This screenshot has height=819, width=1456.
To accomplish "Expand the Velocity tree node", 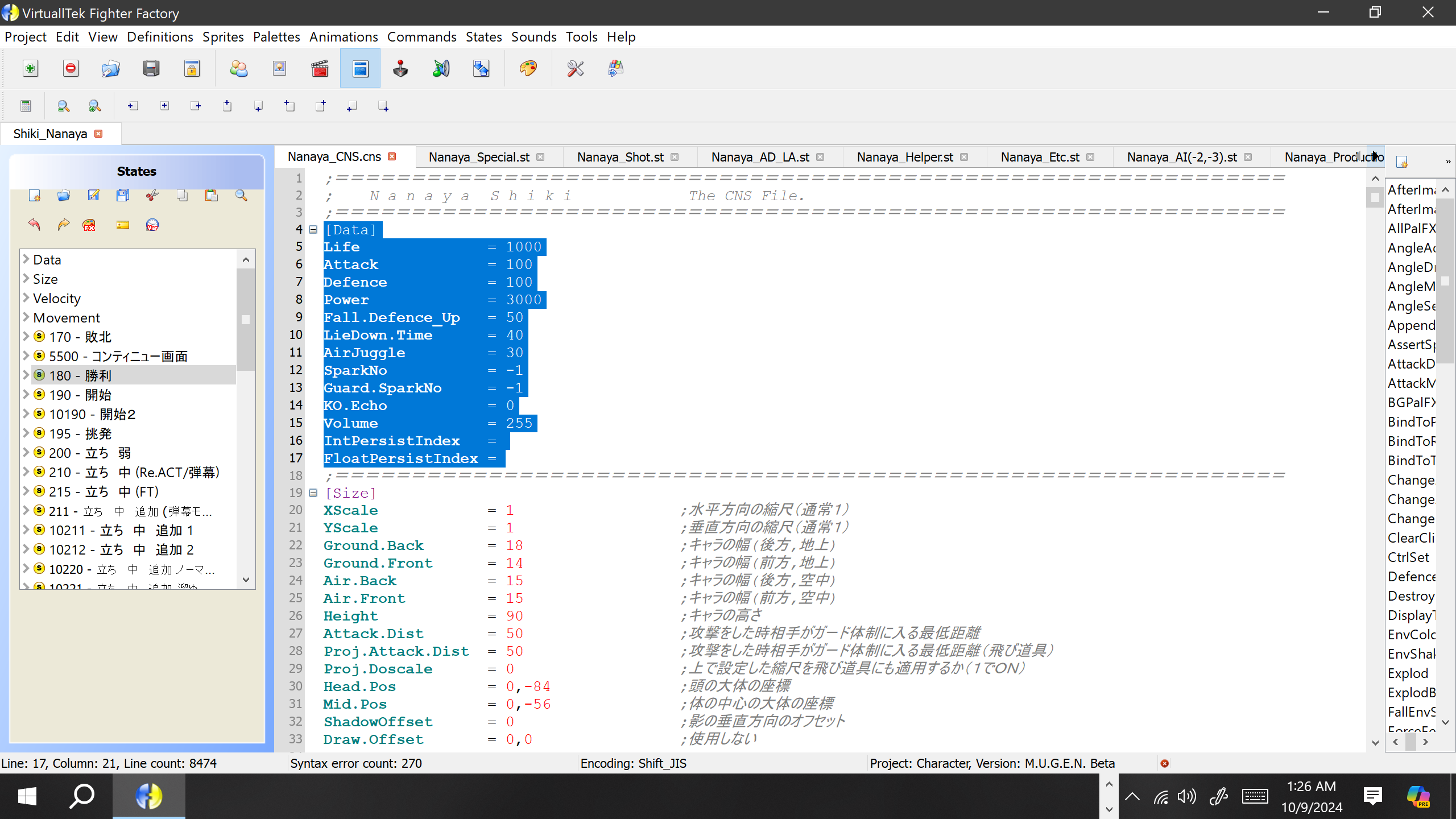I will [x=26, y=298].
